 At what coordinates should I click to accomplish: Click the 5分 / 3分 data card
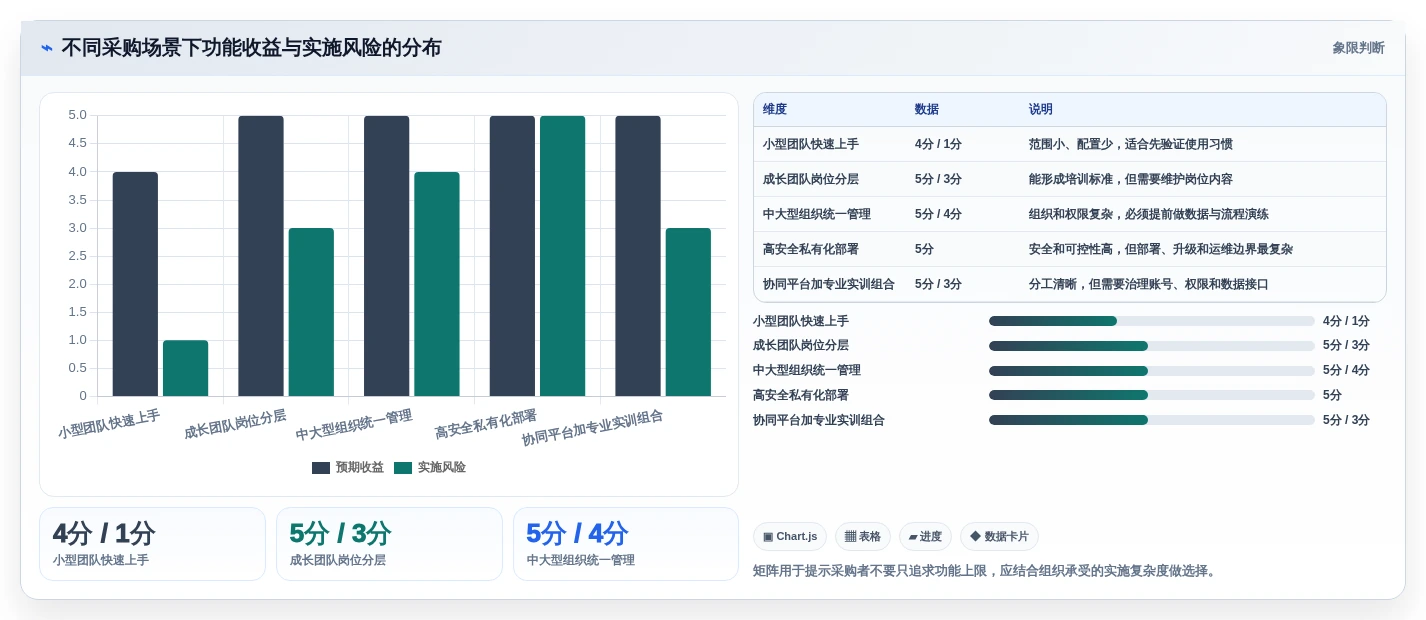[389, 544]
